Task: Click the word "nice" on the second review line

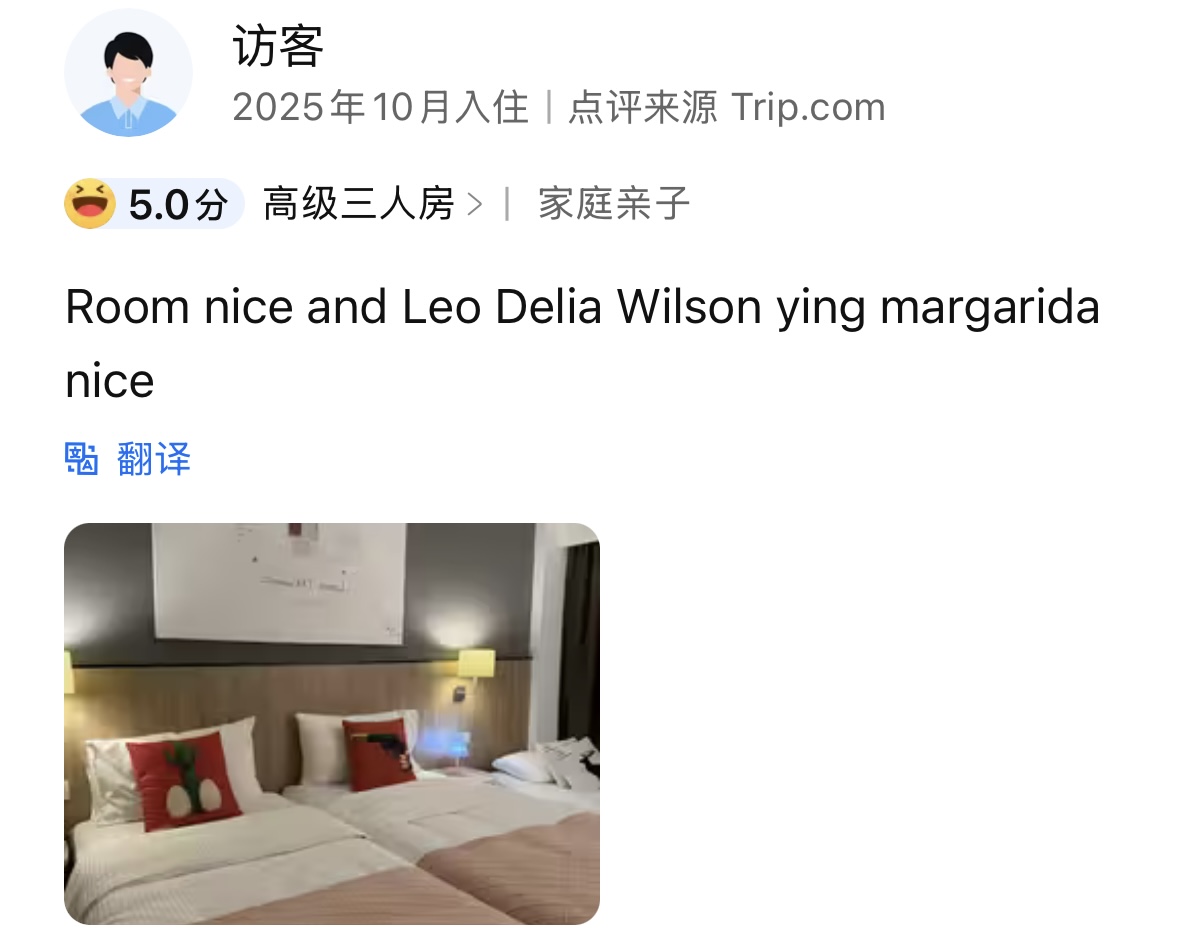Action: tap(110, 381)
